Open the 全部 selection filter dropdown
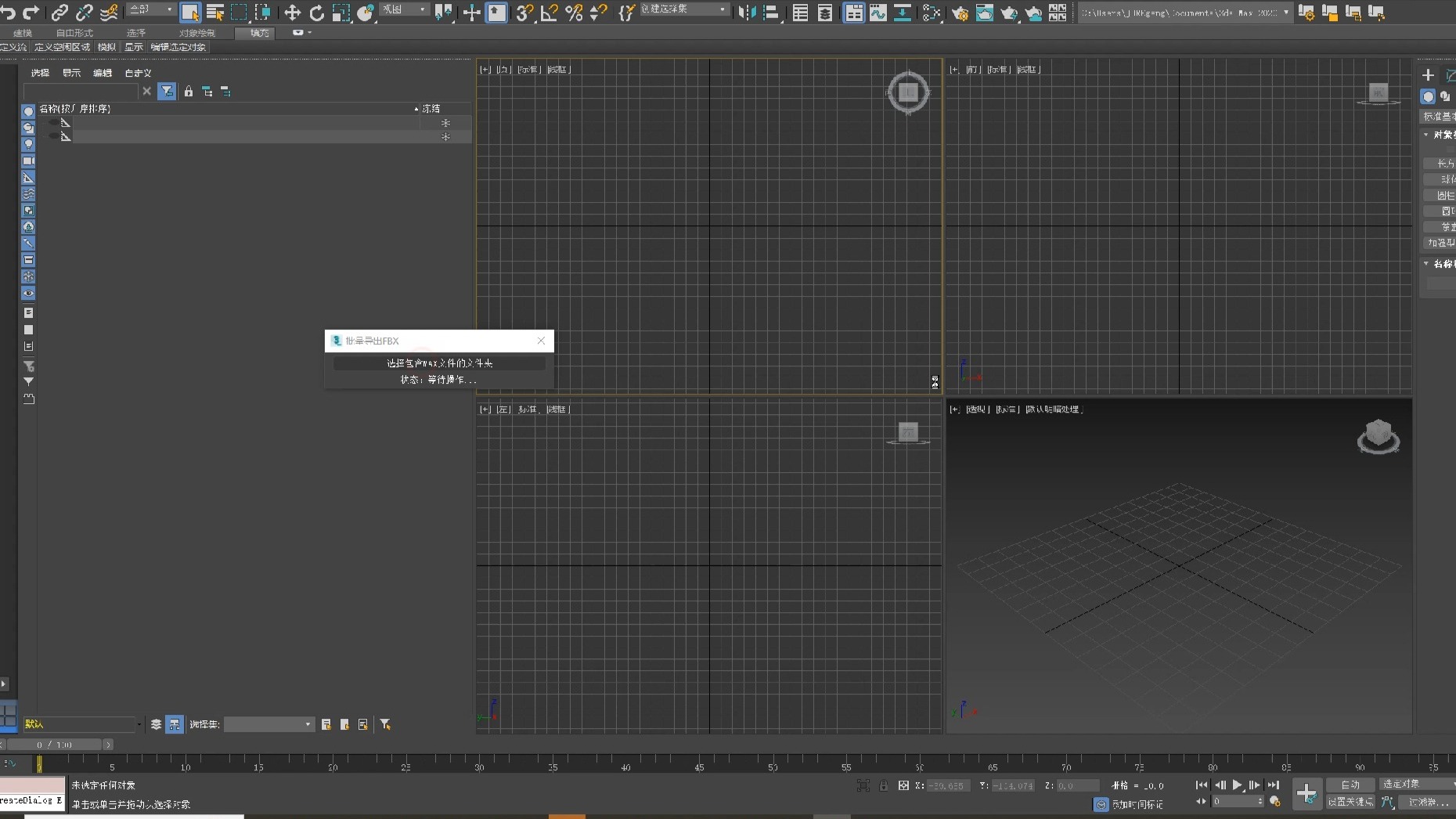 click(x=150, y=9)
